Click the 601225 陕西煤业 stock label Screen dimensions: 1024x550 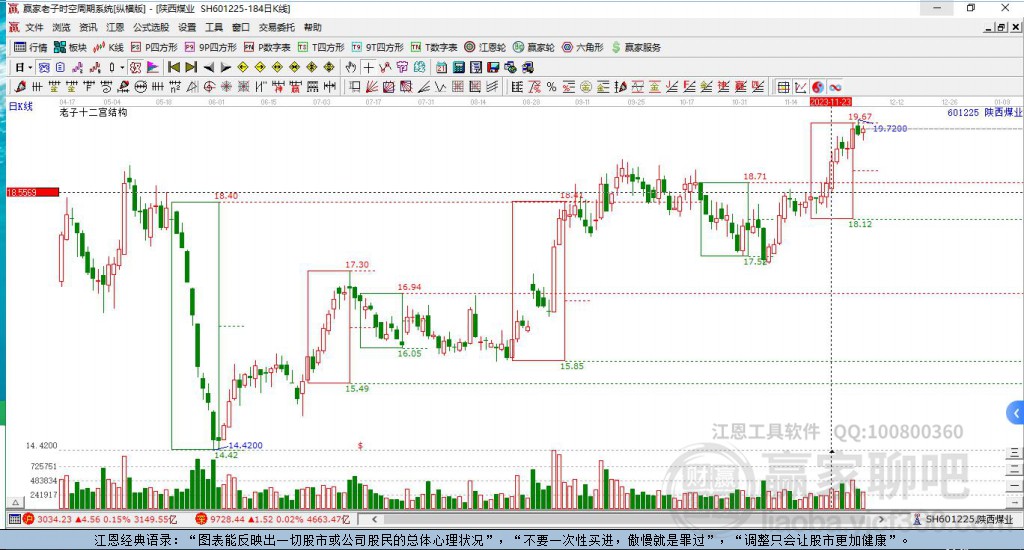tap(984, 112)
